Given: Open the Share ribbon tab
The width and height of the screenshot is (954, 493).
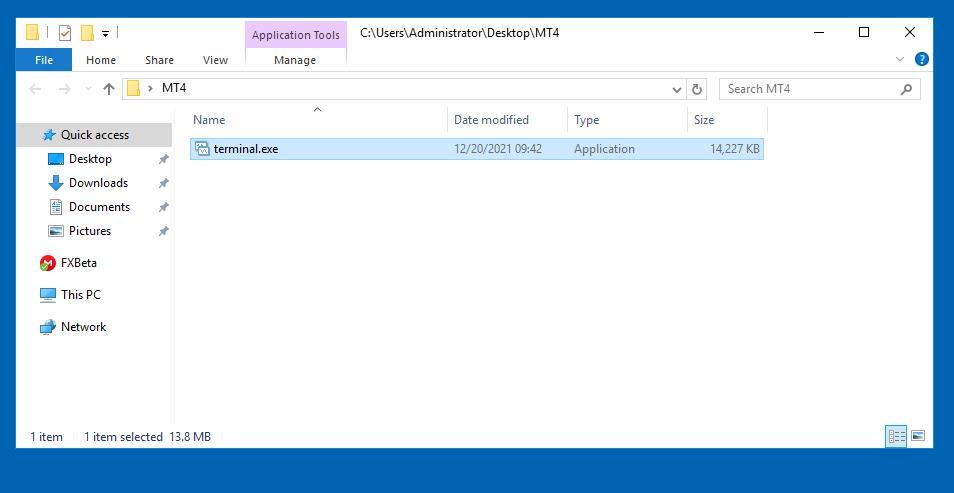Looking at the screenshot, I should tap(159, 60).
